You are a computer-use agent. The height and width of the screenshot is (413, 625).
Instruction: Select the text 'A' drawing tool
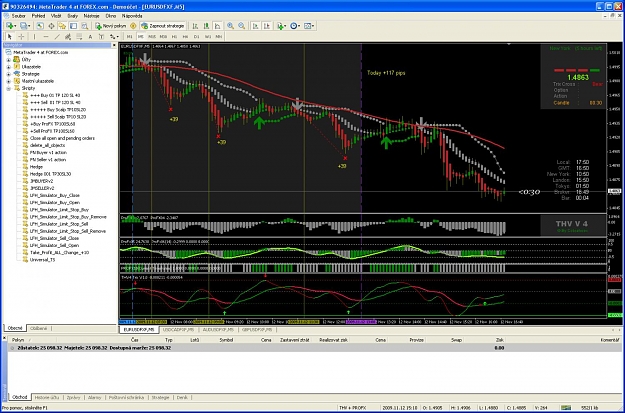click(90, 37)
